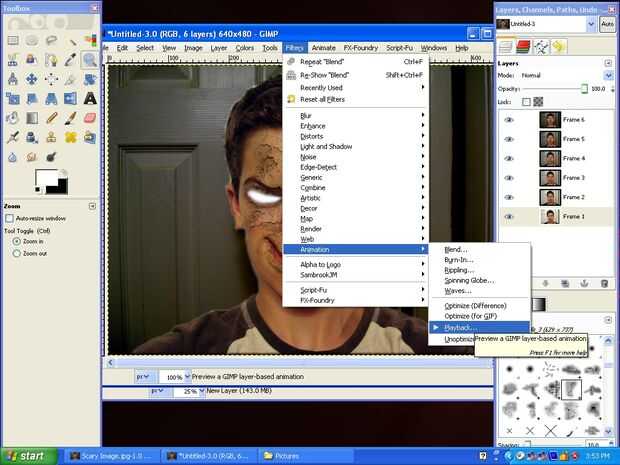The width and height of the screenshot is (620, 465).
Task: Select the Color Picker eyedropper tool
Action: [71, 60]
